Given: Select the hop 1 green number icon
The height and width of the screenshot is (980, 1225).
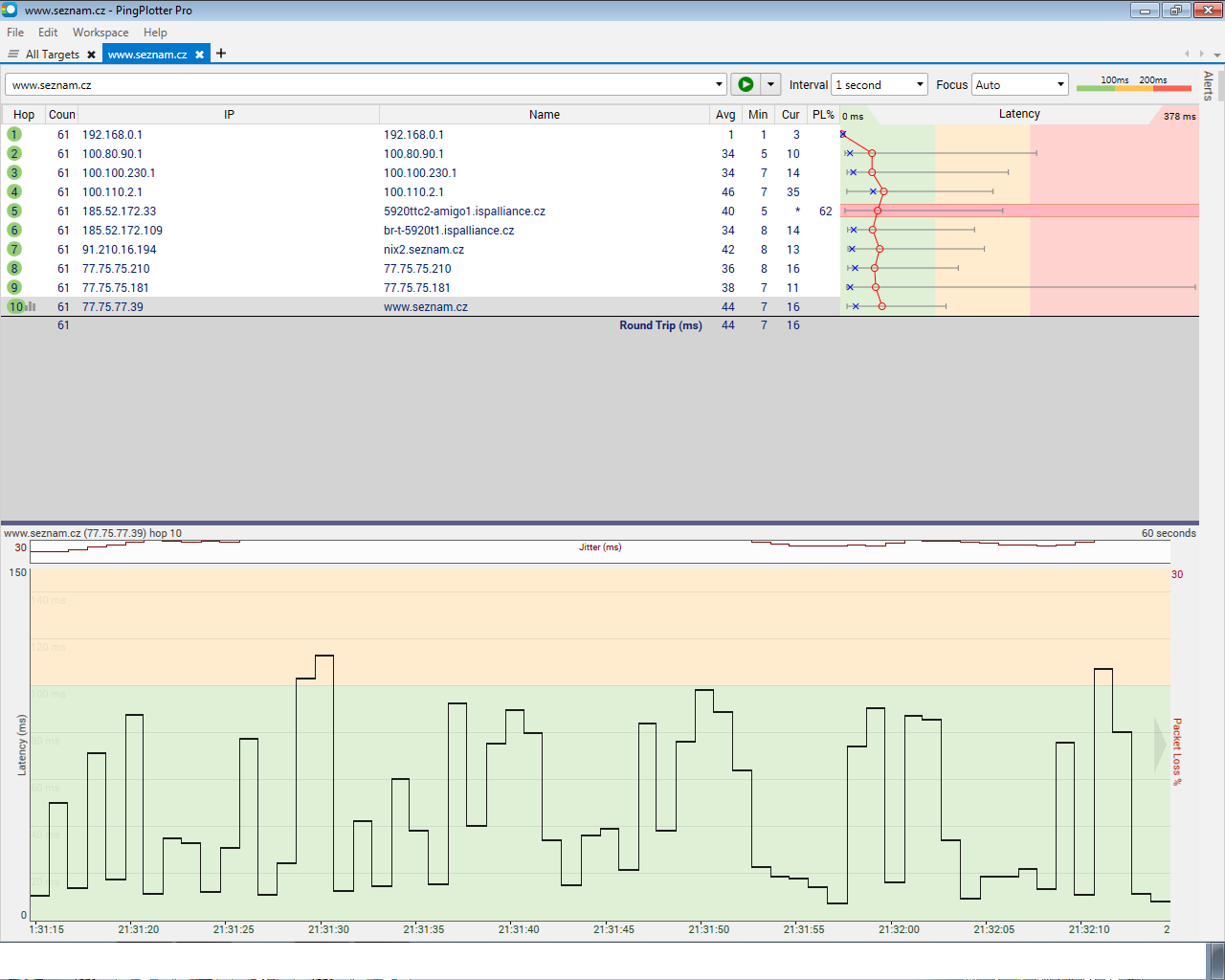Looking at the screenshot, I should click(x=14, y=134).
